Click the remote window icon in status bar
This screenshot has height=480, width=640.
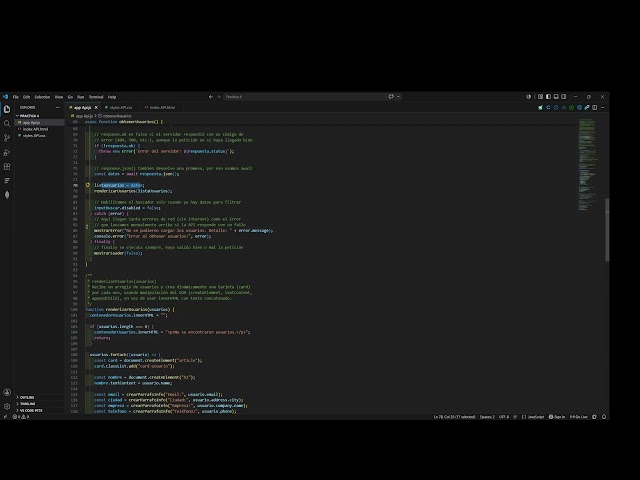[x=5, y=417]
